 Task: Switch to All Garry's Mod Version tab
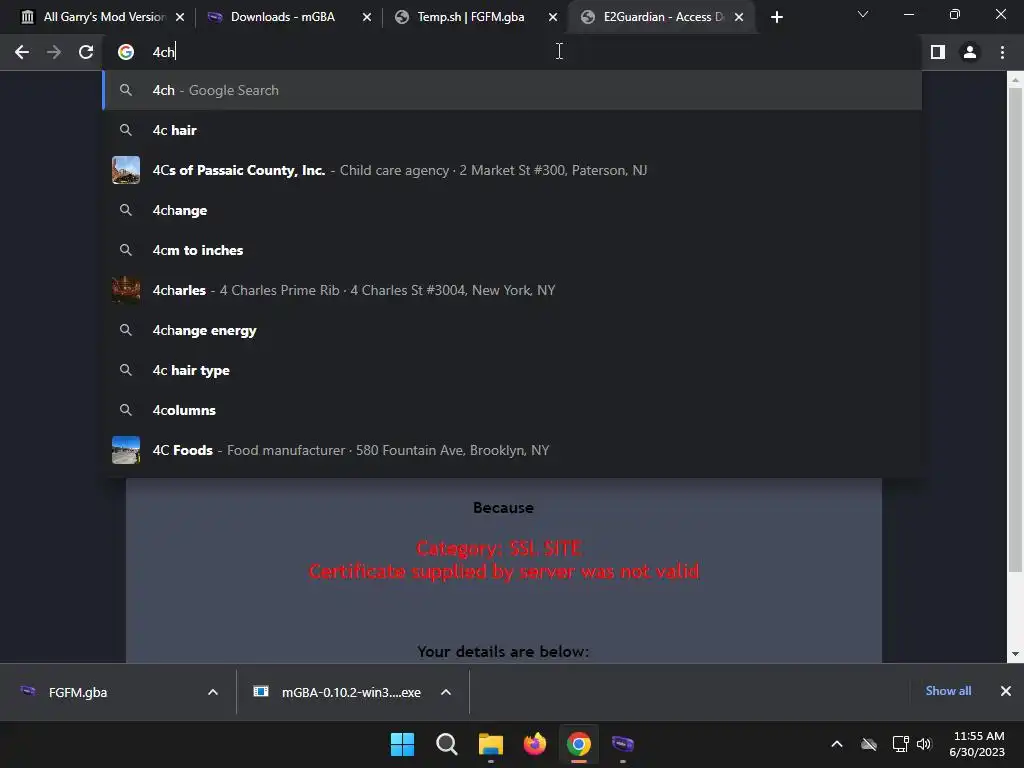tap(101, 17)
